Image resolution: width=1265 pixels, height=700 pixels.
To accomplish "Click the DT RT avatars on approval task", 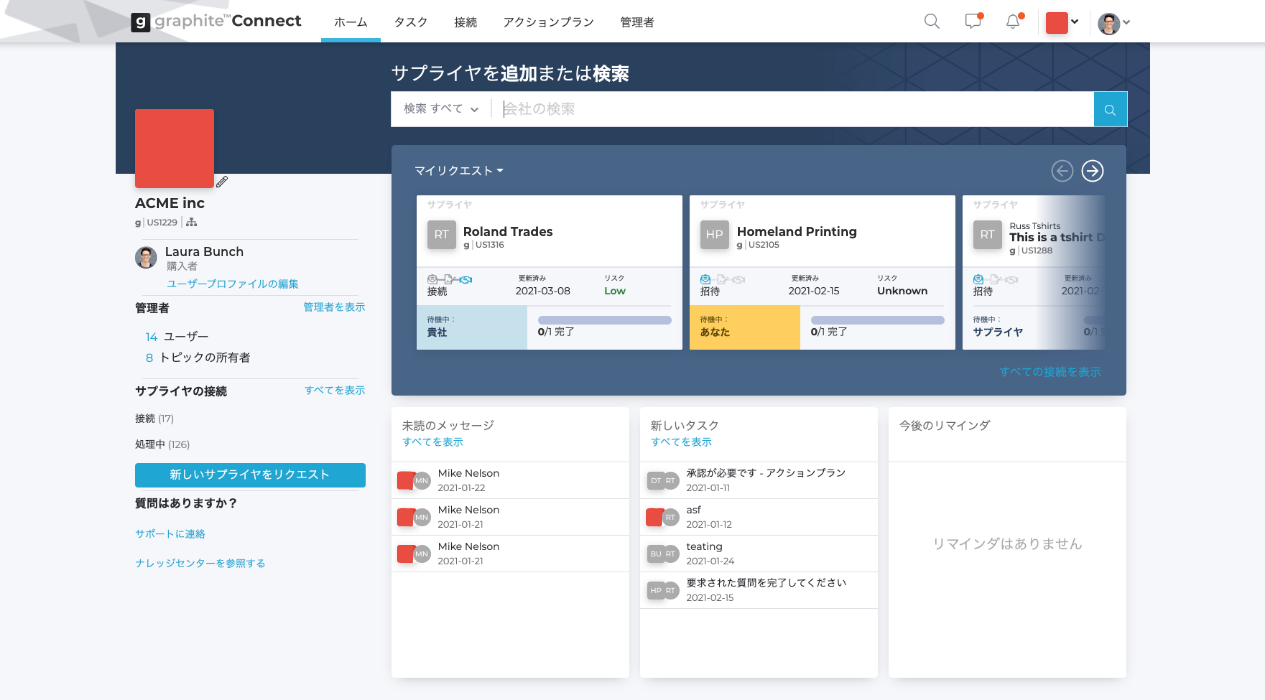I will [663, 480].
